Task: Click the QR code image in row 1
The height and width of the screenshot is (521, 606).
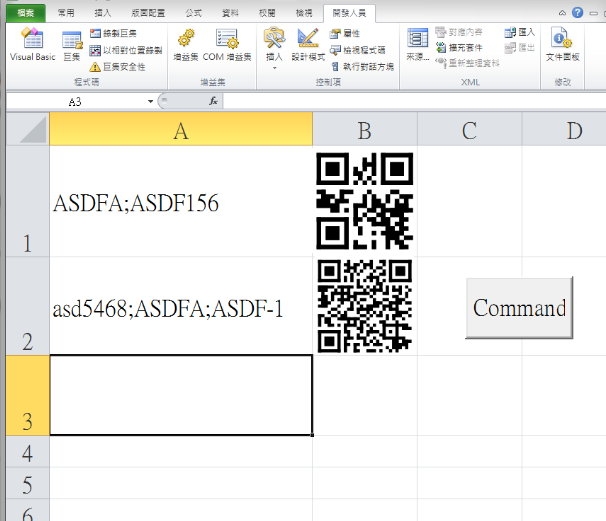Action: (364, 201)
